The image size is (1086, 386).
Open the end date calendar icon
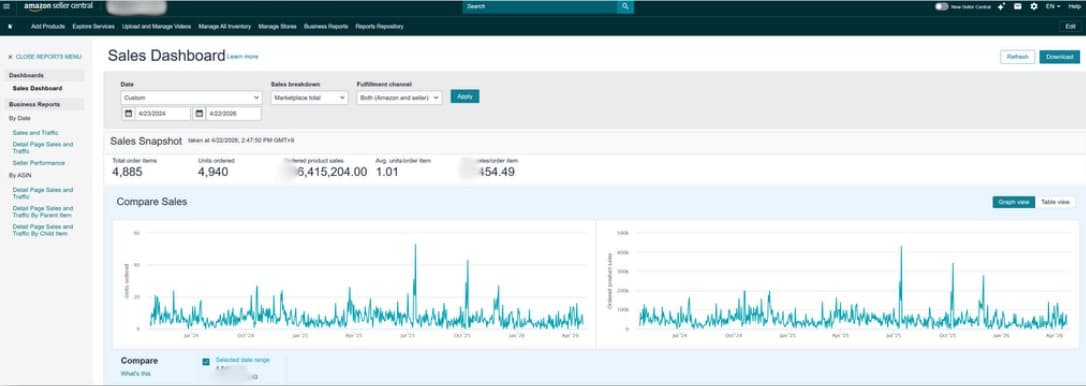point(199,114)
